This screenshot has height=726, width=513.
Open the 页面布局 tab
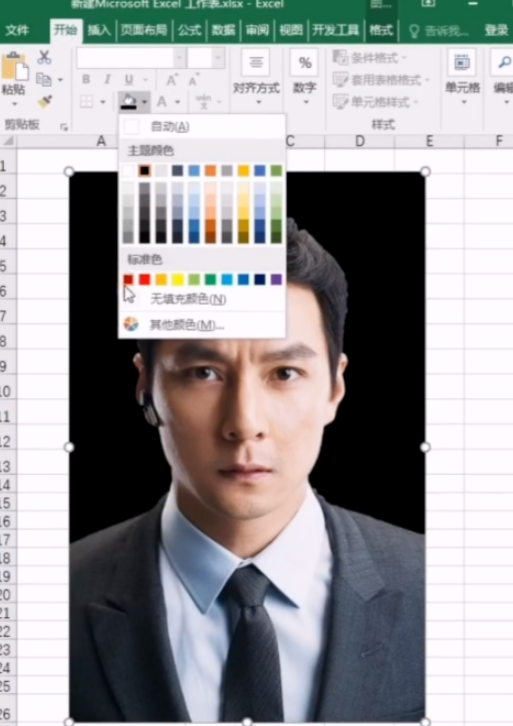[144, 31]
